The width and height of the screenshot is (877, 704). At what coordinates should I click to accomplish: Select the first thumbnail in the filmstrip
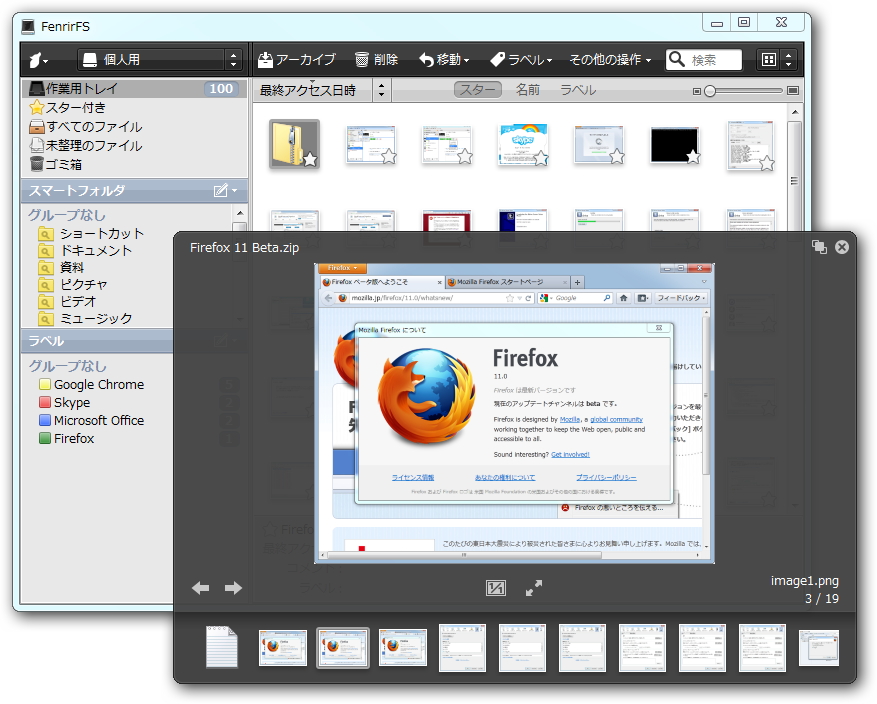click(222, 647)
